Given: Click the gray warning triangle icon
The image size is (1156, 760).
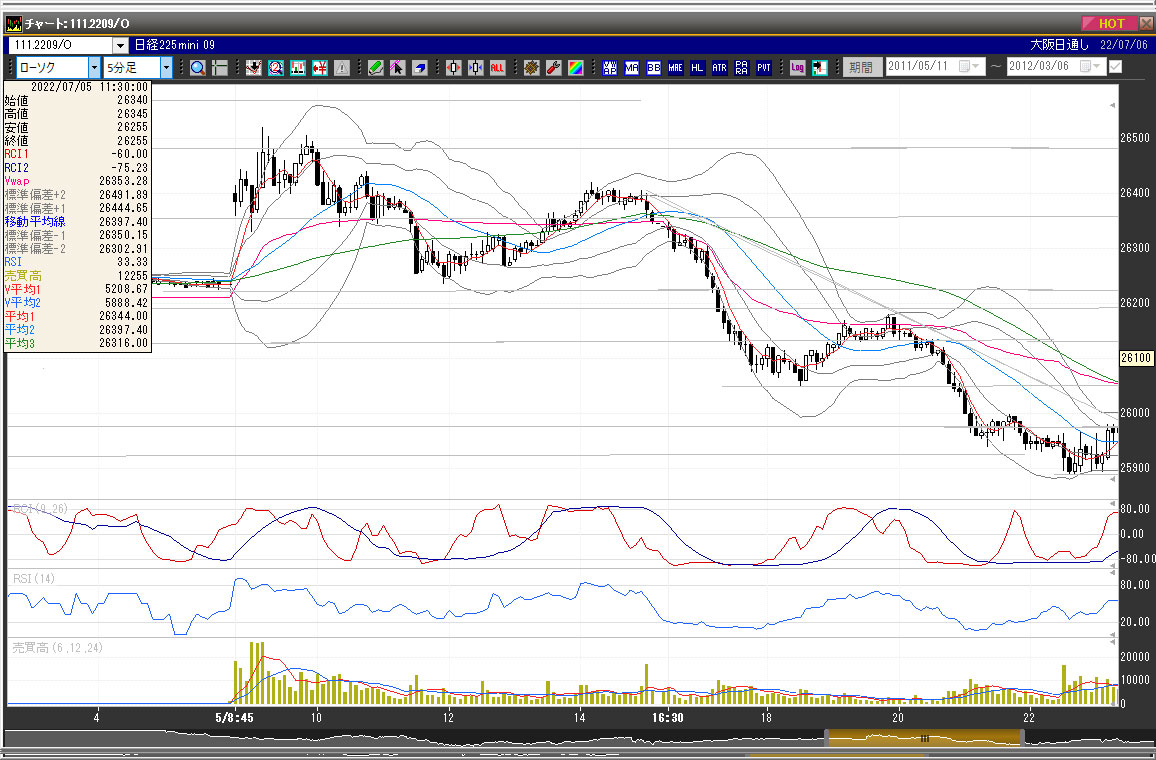Looking at the screenshot, I should pos(342,68).
